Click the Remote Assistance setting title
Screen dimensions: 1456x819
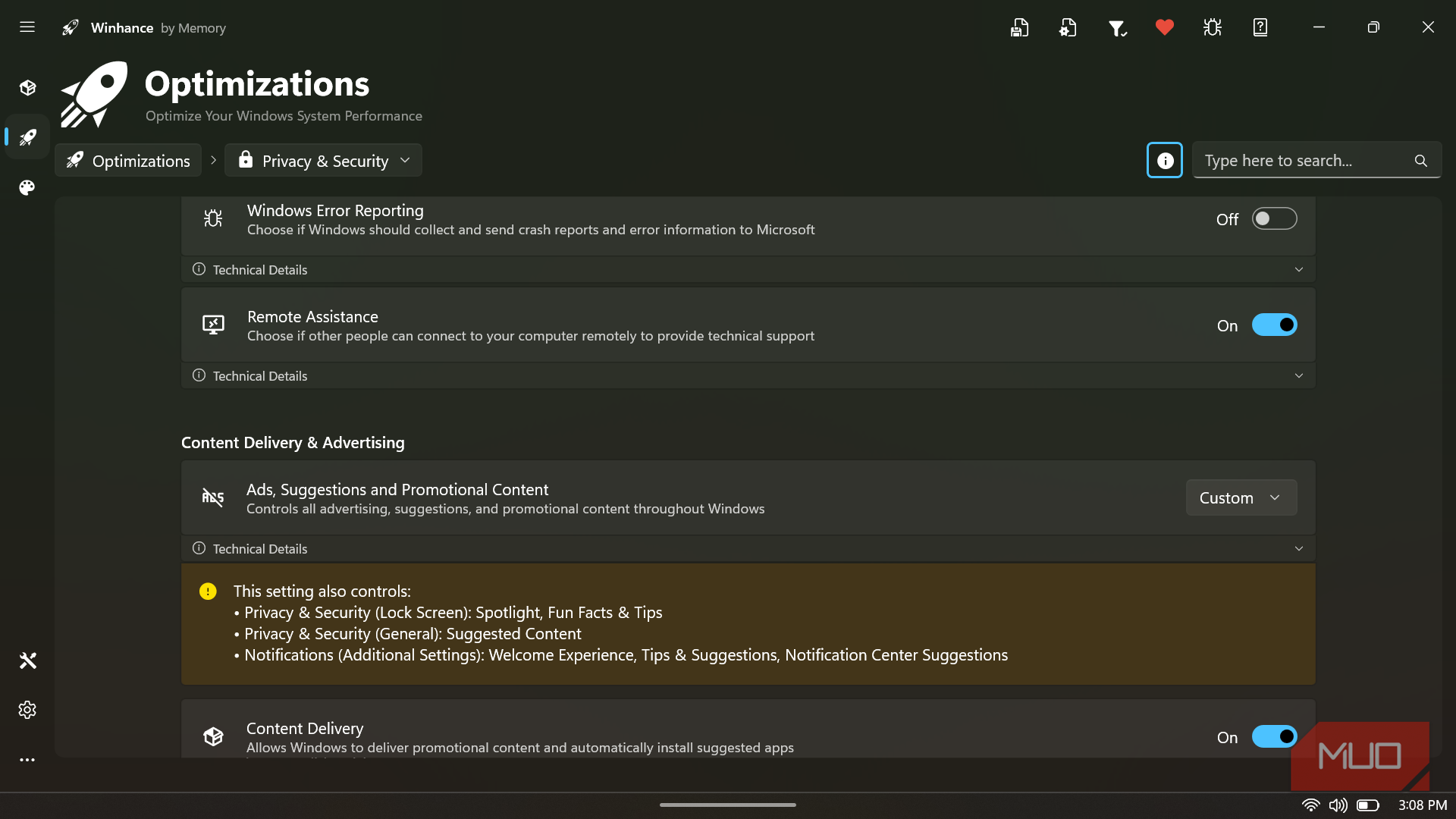[312, 316]
